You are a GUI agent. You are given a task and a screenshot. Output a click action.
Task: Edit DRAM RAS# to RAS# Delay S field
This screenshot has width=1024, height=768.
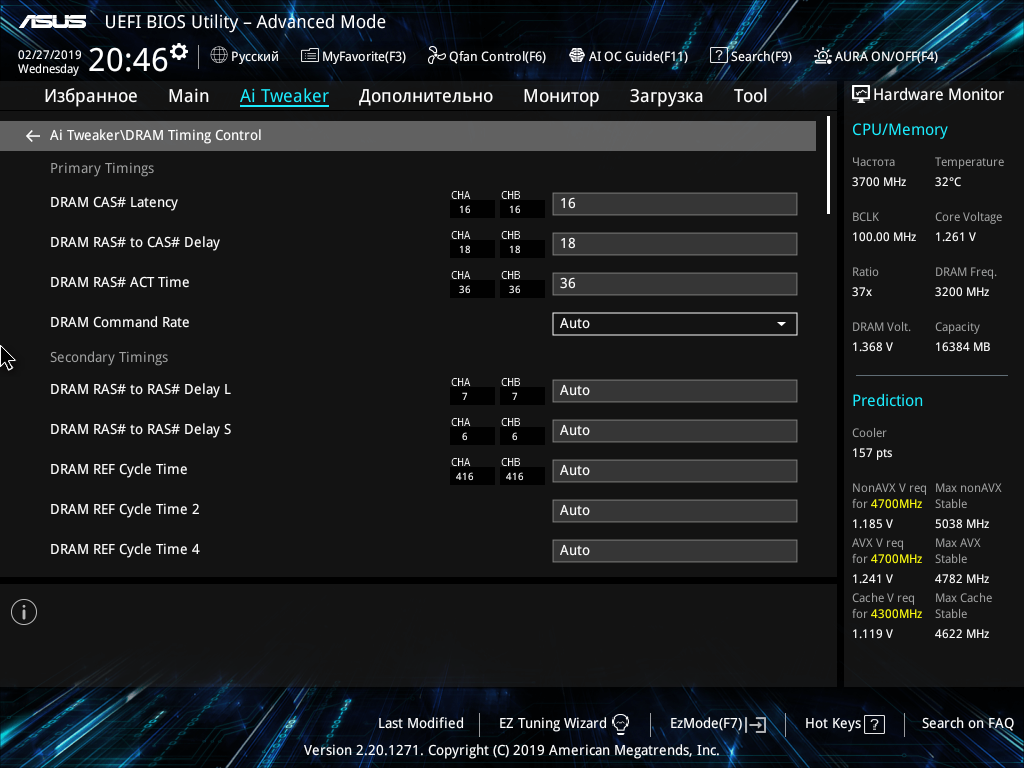tap(675, 431)
